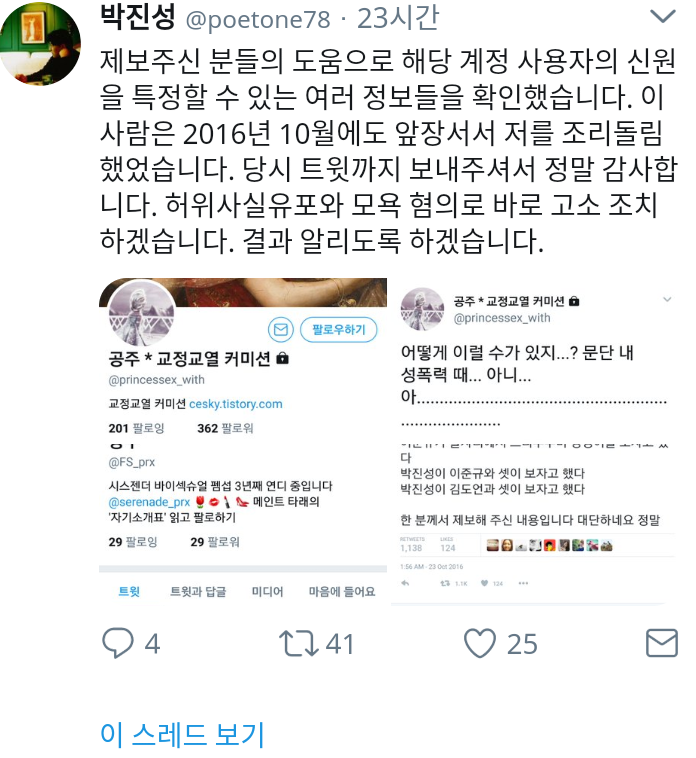Screen dimensions: 696x758
Task: Click the small heart icon in the embedded tweet
Action: (x=484, y=583)
